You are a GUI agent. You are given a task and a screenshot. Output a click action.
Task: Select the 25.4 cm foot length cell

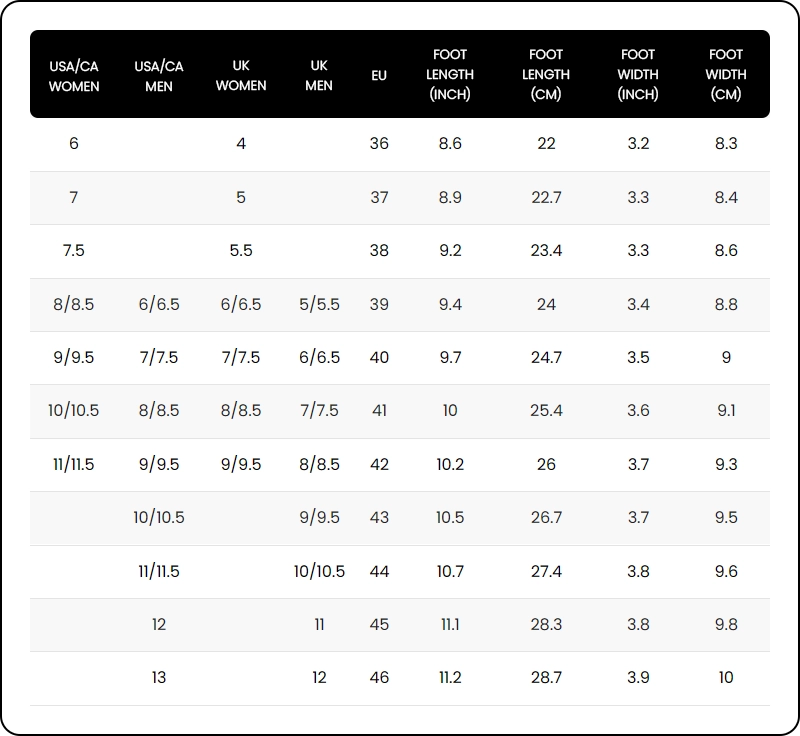pyautogui.click(x=546, y=411)
